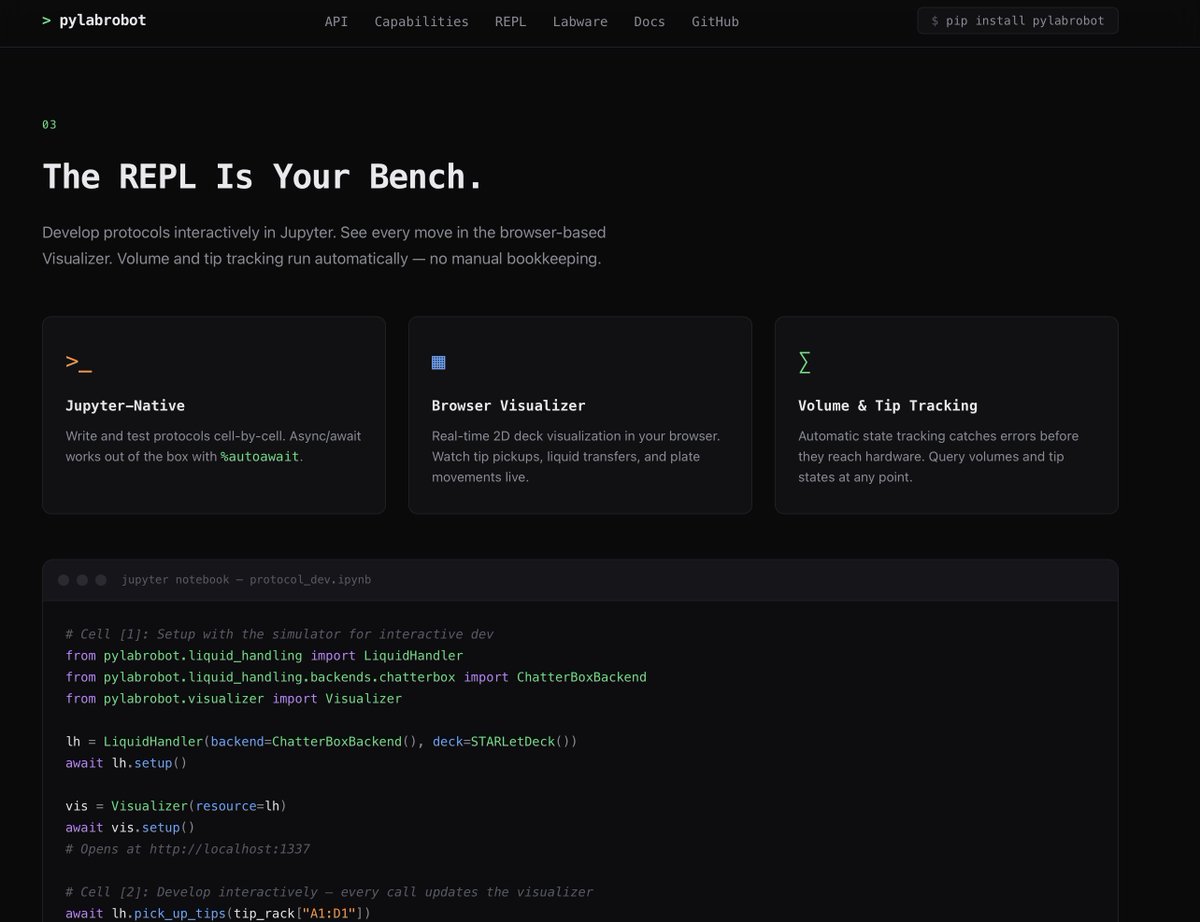1200x922 pixels.
Task: Click the import Visualizer code line
Action: tap(233, 699)
